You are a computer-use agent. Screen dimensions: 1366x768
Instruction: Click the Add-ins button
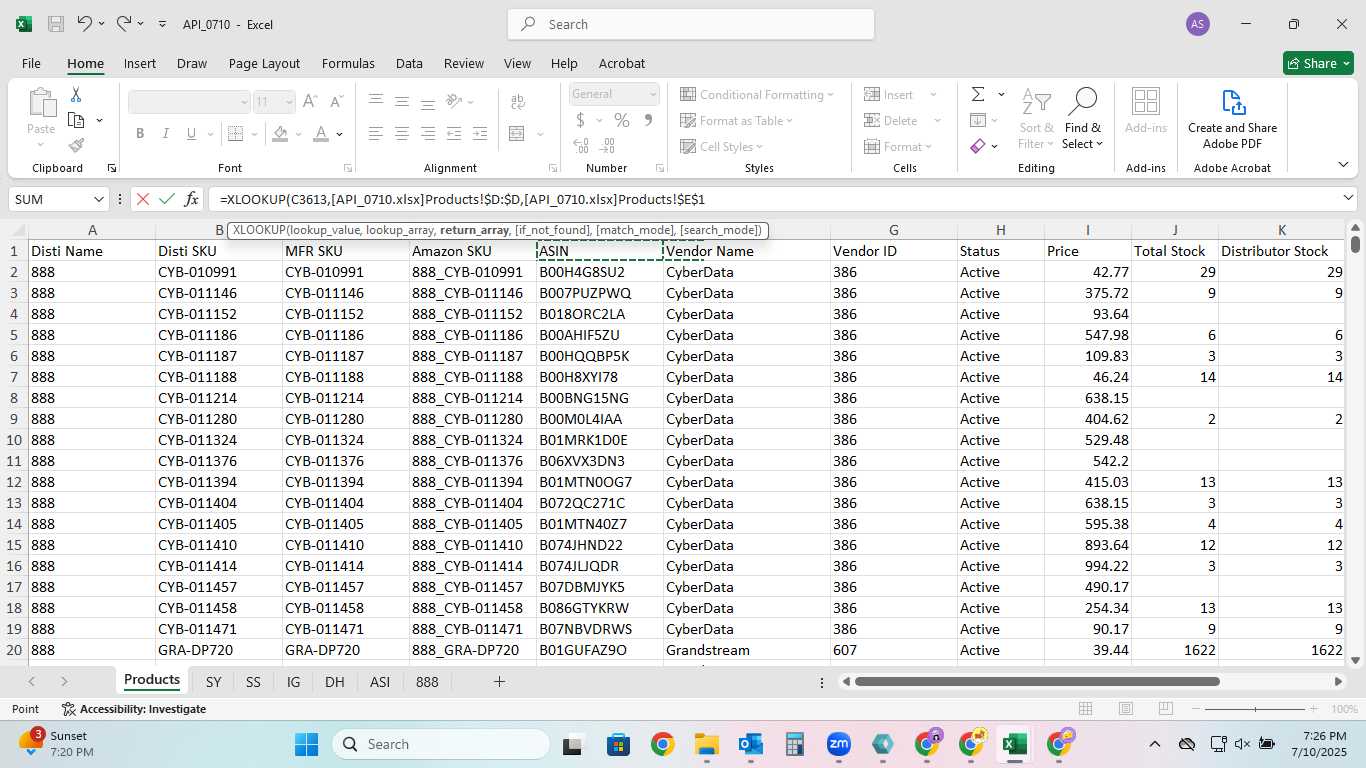click(1146, 110)
